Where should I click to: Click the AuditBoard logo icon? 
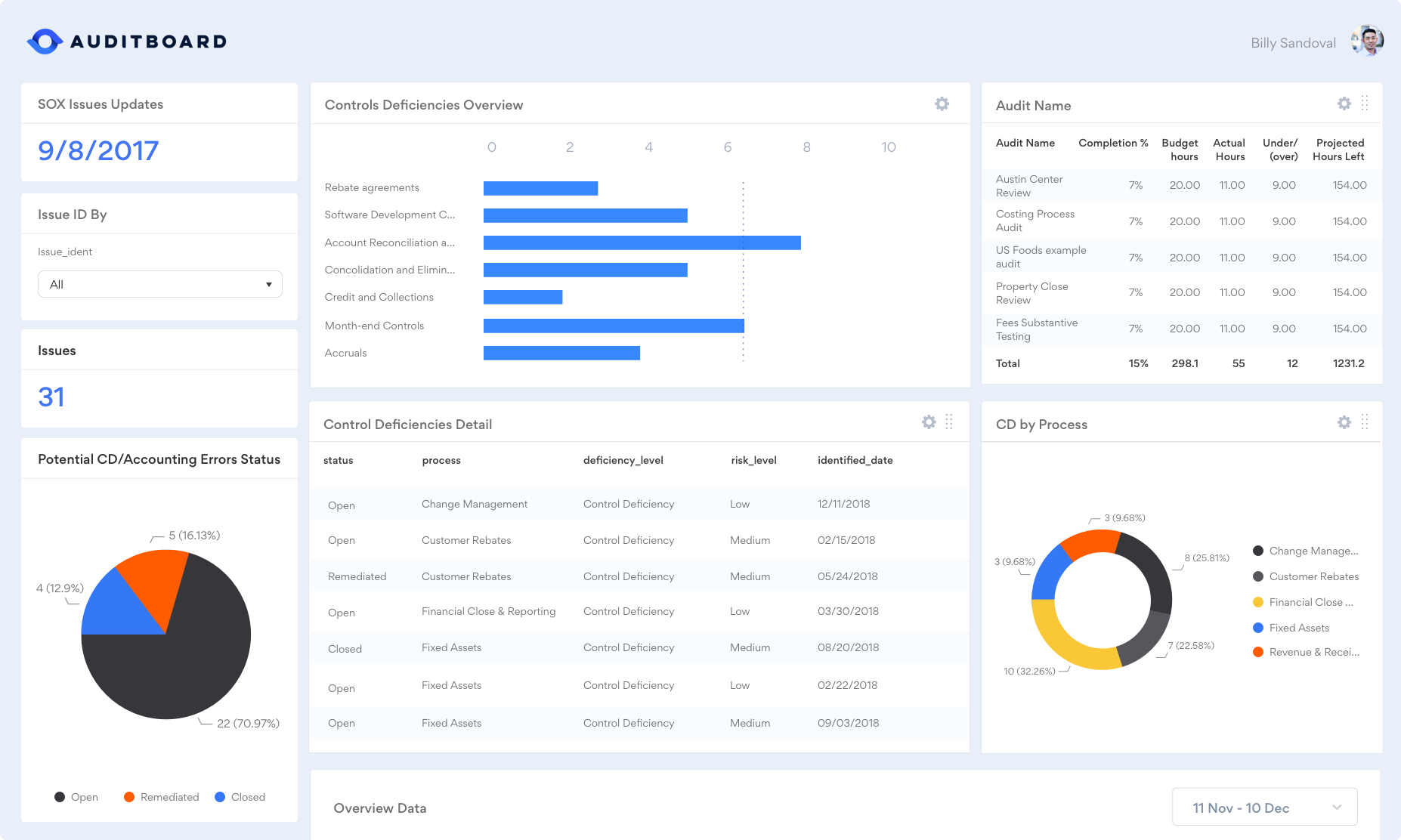(45, 42)
